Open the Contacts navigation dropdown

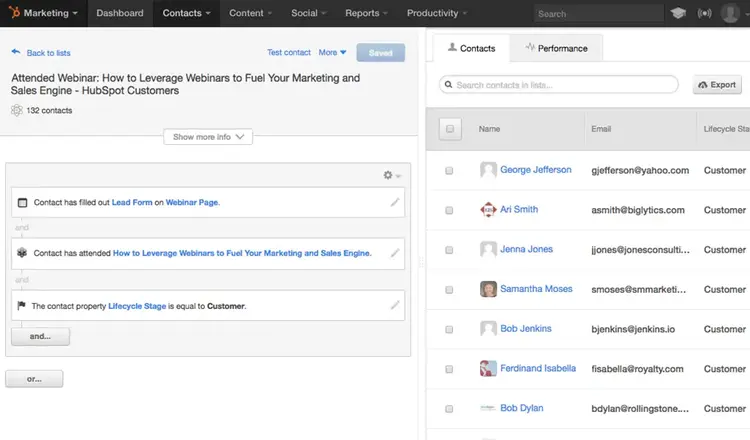pyautogui.click(x=187, y=13)
